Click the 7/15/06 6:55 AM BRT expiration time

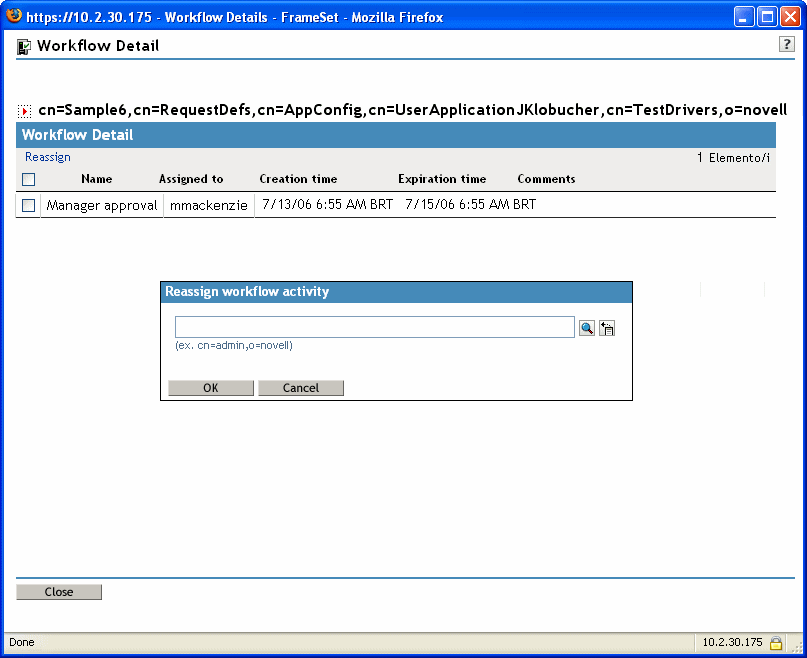[470, 204]
